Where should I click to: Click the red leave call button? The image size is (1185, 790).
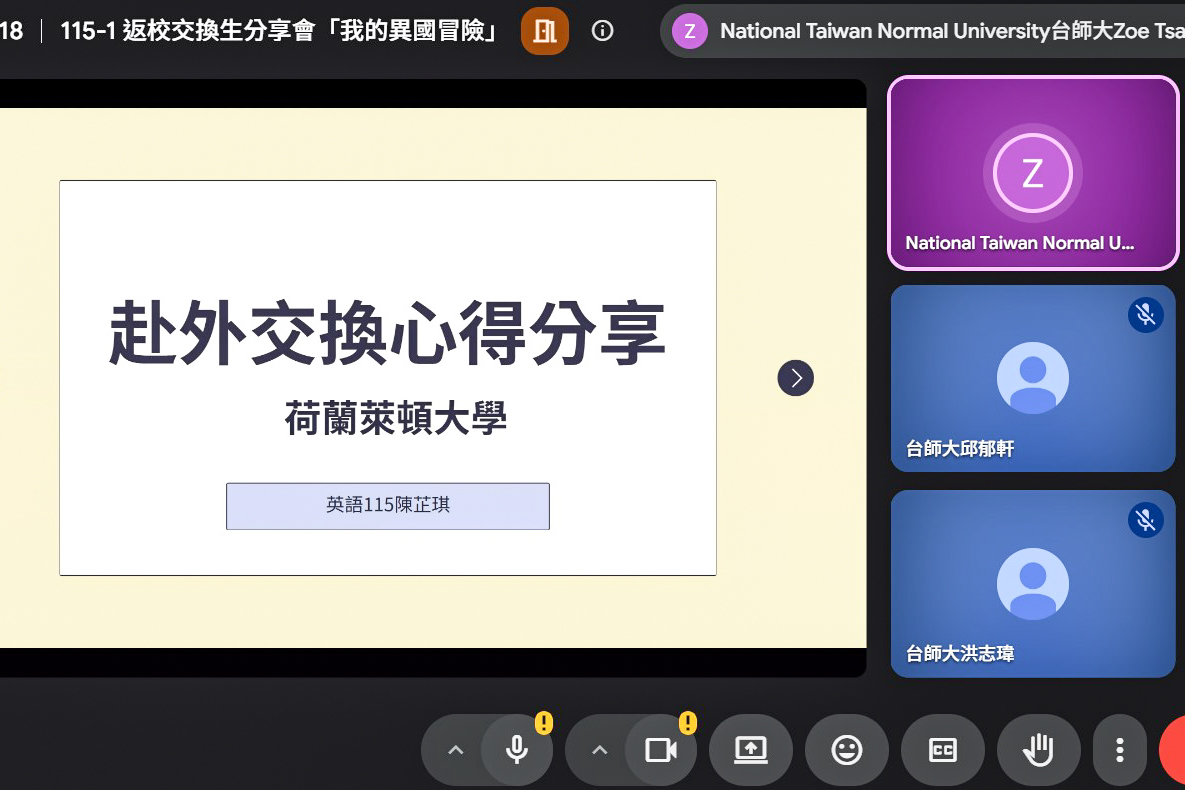(1172, 751)
